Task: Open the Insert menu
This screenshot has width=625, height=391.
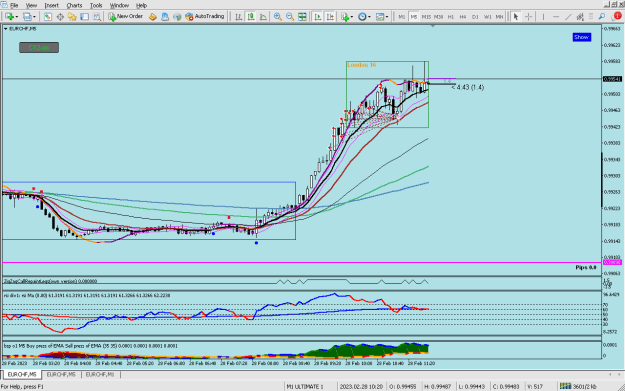Action: tap(51, 6)
